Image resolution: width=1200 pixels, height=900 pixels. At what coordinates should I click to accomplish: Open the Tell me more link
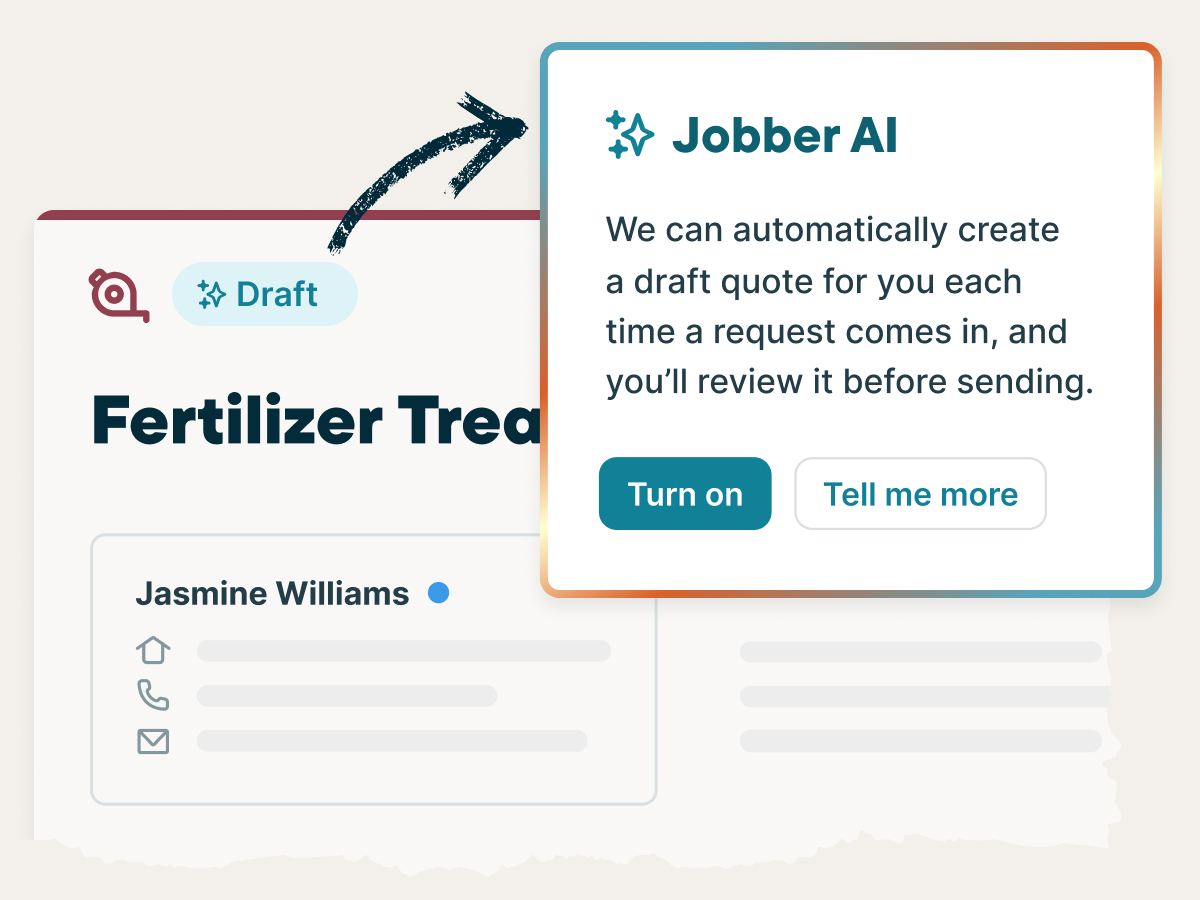click(x=920, y=494)
